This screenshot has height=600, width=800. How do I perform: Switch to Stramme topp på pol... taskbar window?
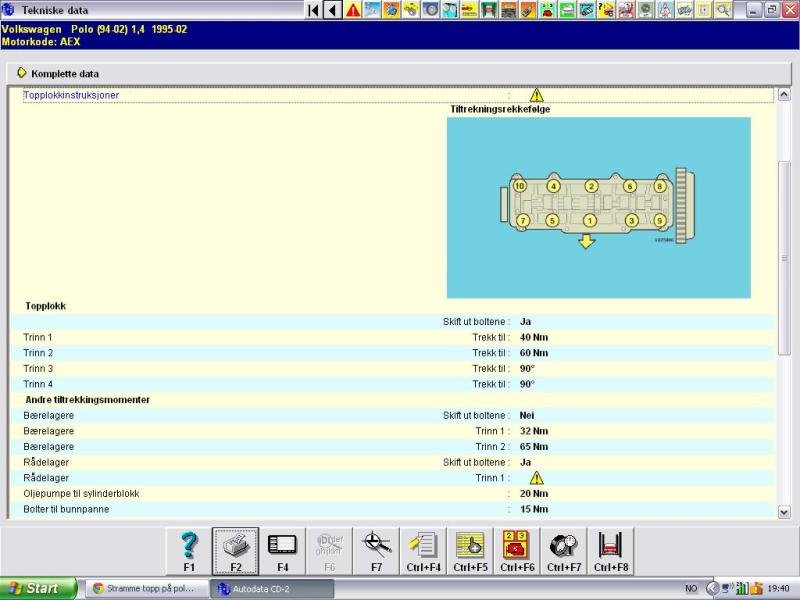pos(147,588)
